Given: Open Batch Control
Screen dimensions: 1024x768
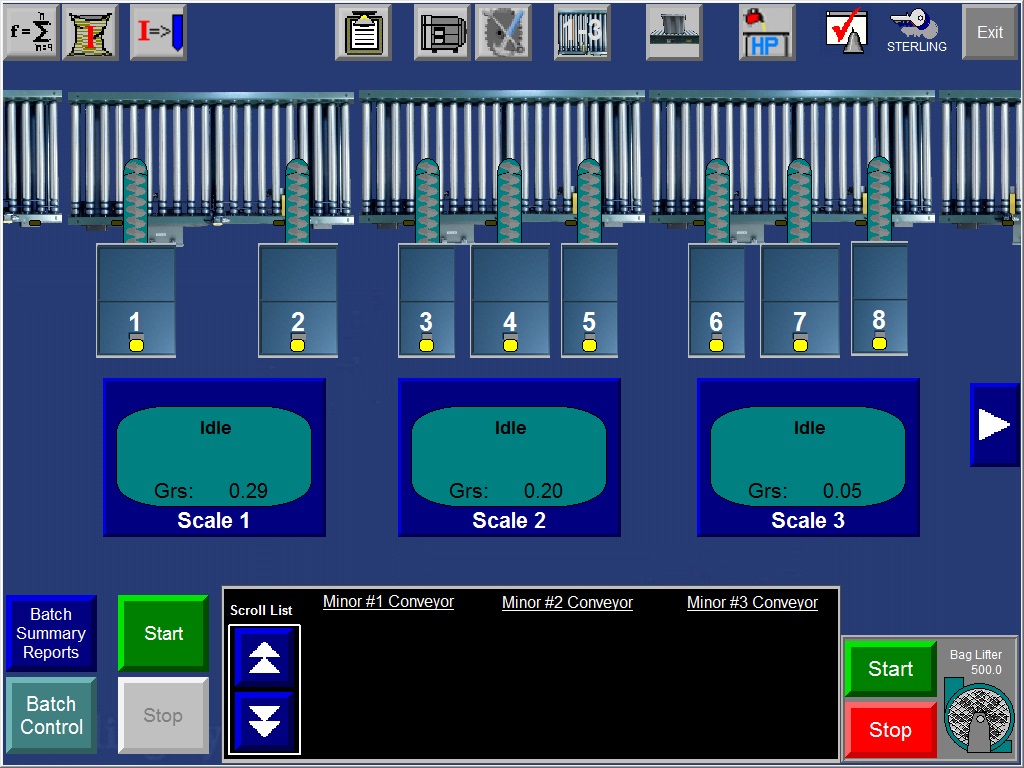Looking at the screenshot, I should 51,715.
